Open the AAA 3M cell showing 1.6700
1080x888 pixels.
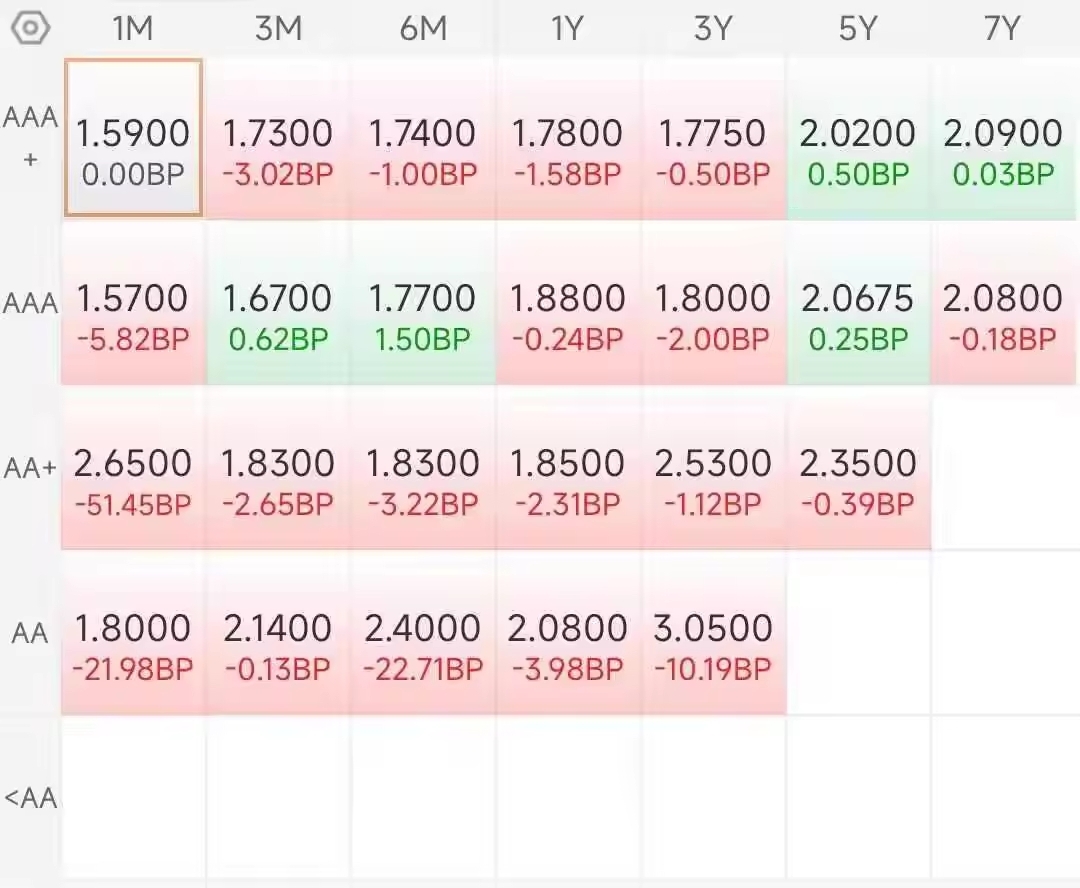pyautogui.click(x=278, y=303)
